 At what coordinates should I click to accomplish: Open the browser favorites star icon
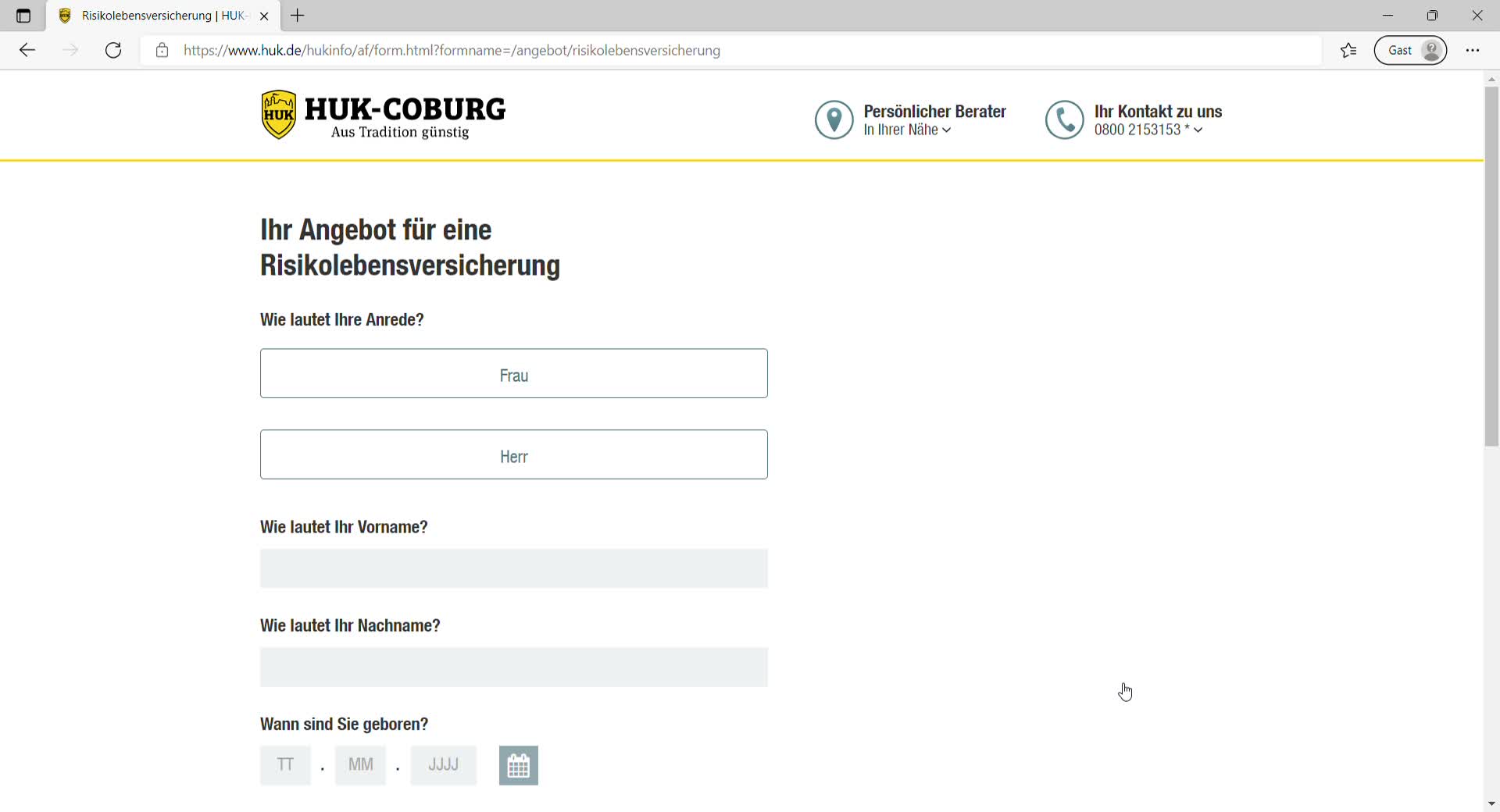point(1348,50)
